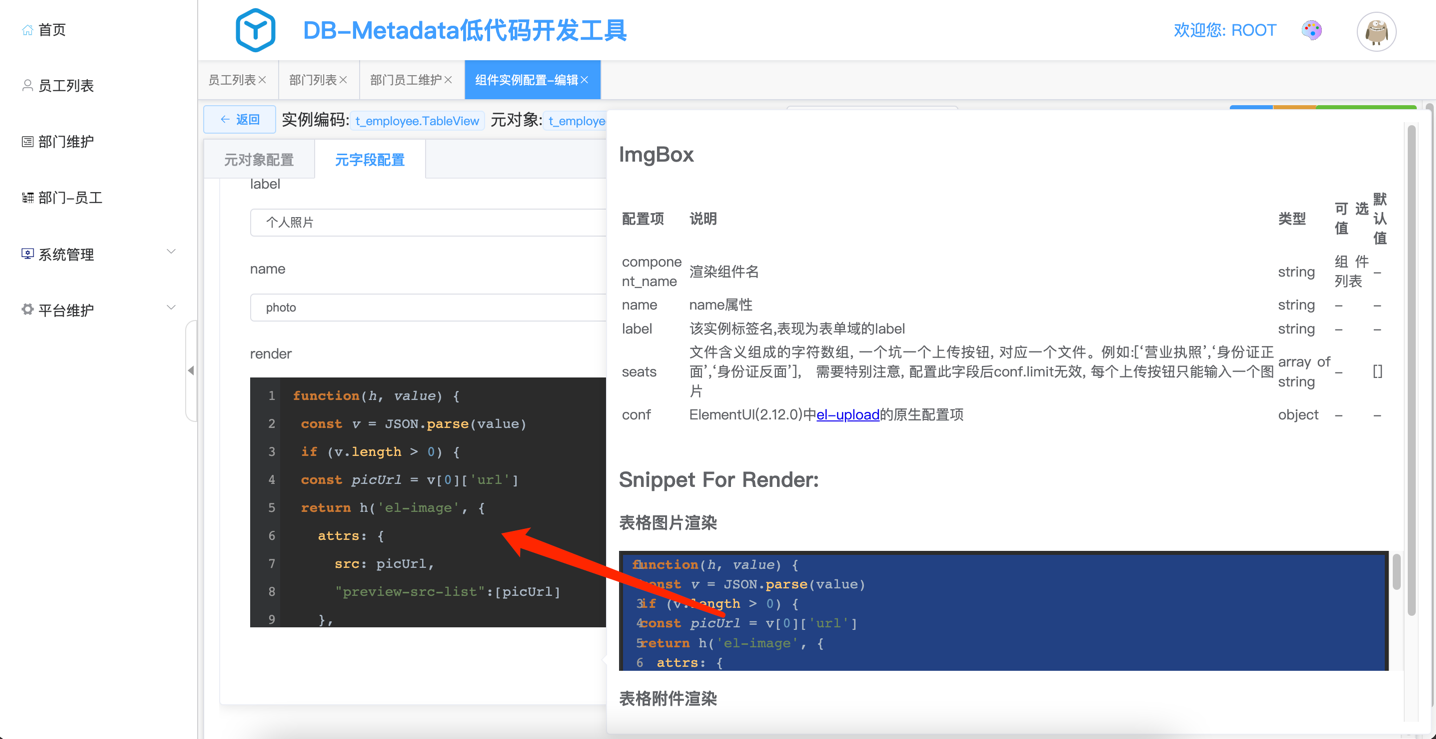Click the 返回 back button
Viewport: 1436px width, 739px height.
[240, 120]
